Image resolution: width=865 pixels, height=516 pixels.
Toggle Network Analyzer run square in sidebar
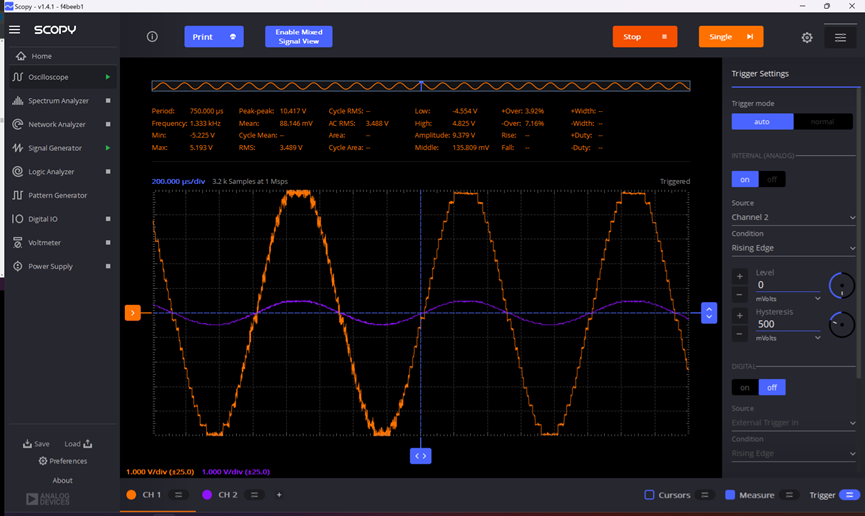[108, 125]
